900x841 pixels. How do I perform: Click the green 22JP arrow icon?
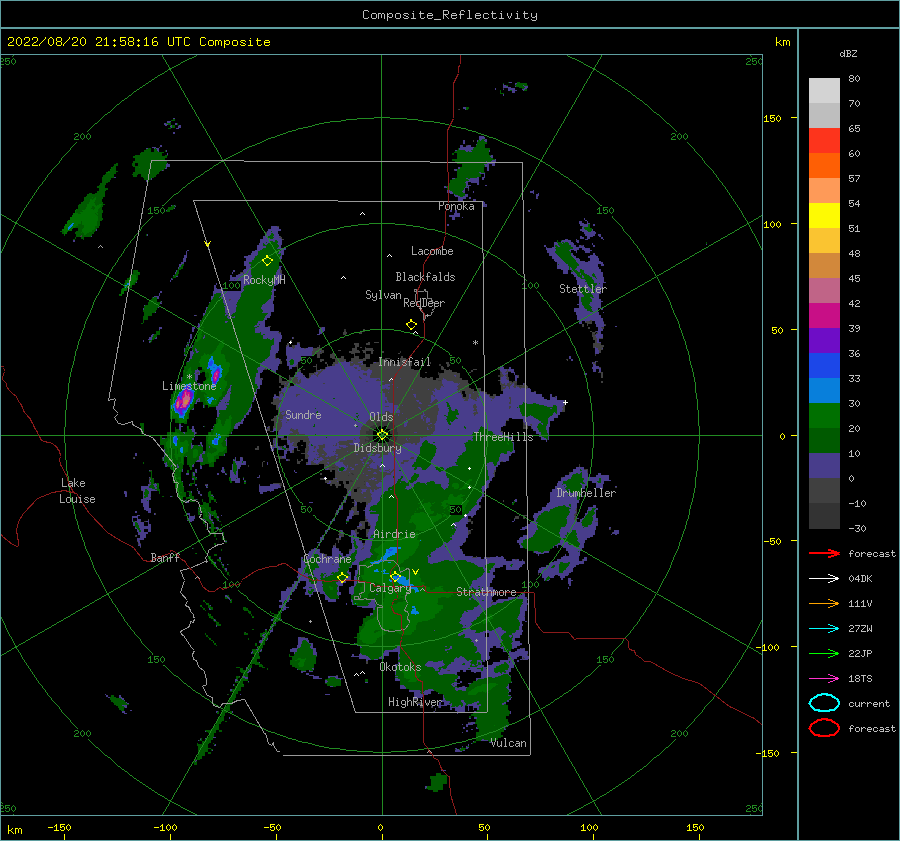[824, 653]
